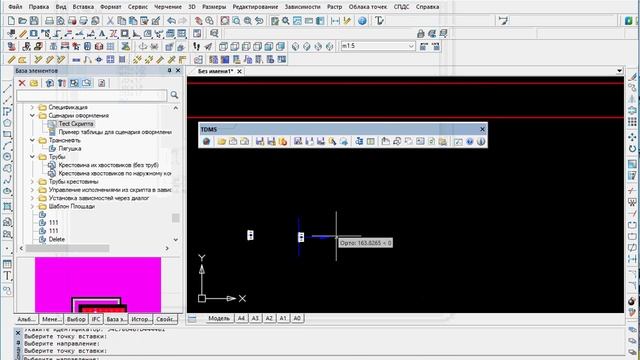
Task: Switch to the A3 layout tab
Action: (x=255, y=318)
